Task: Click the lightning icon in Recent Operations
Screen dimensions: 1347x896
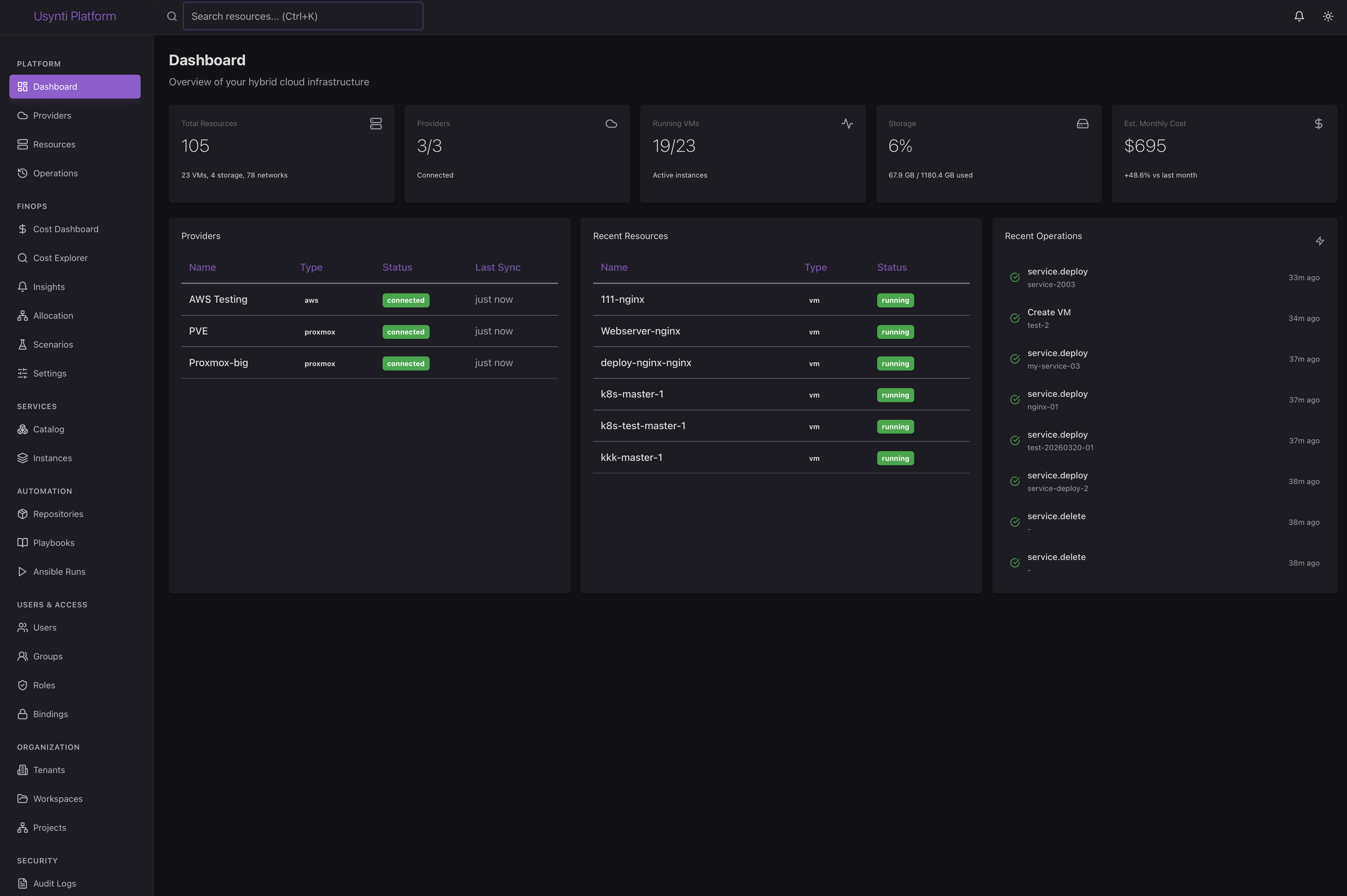Action: pyautogui.click(x=1320, y=241)
